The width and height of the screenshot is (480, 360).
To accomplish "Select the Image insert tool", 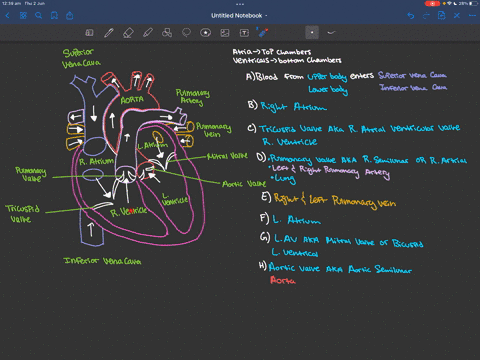I will 225,33.
